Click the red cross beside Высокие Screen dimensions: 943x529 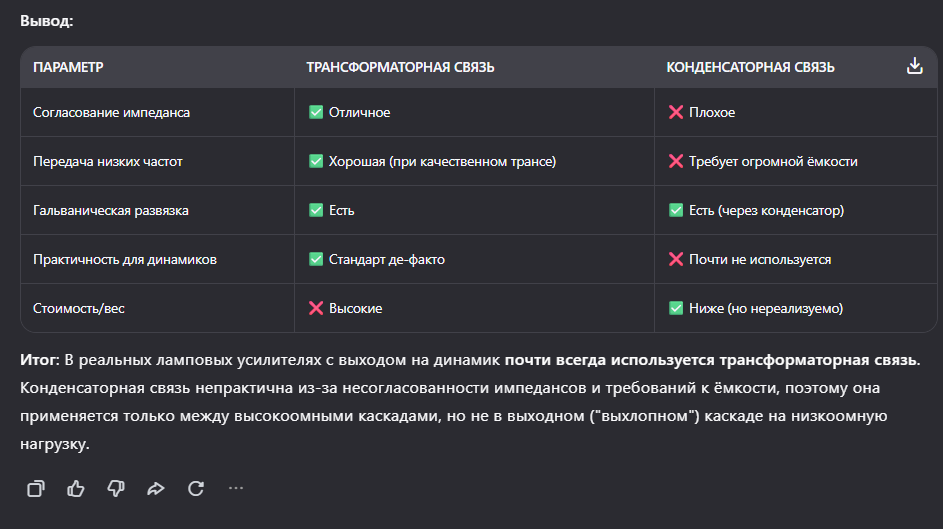point(316,308)
